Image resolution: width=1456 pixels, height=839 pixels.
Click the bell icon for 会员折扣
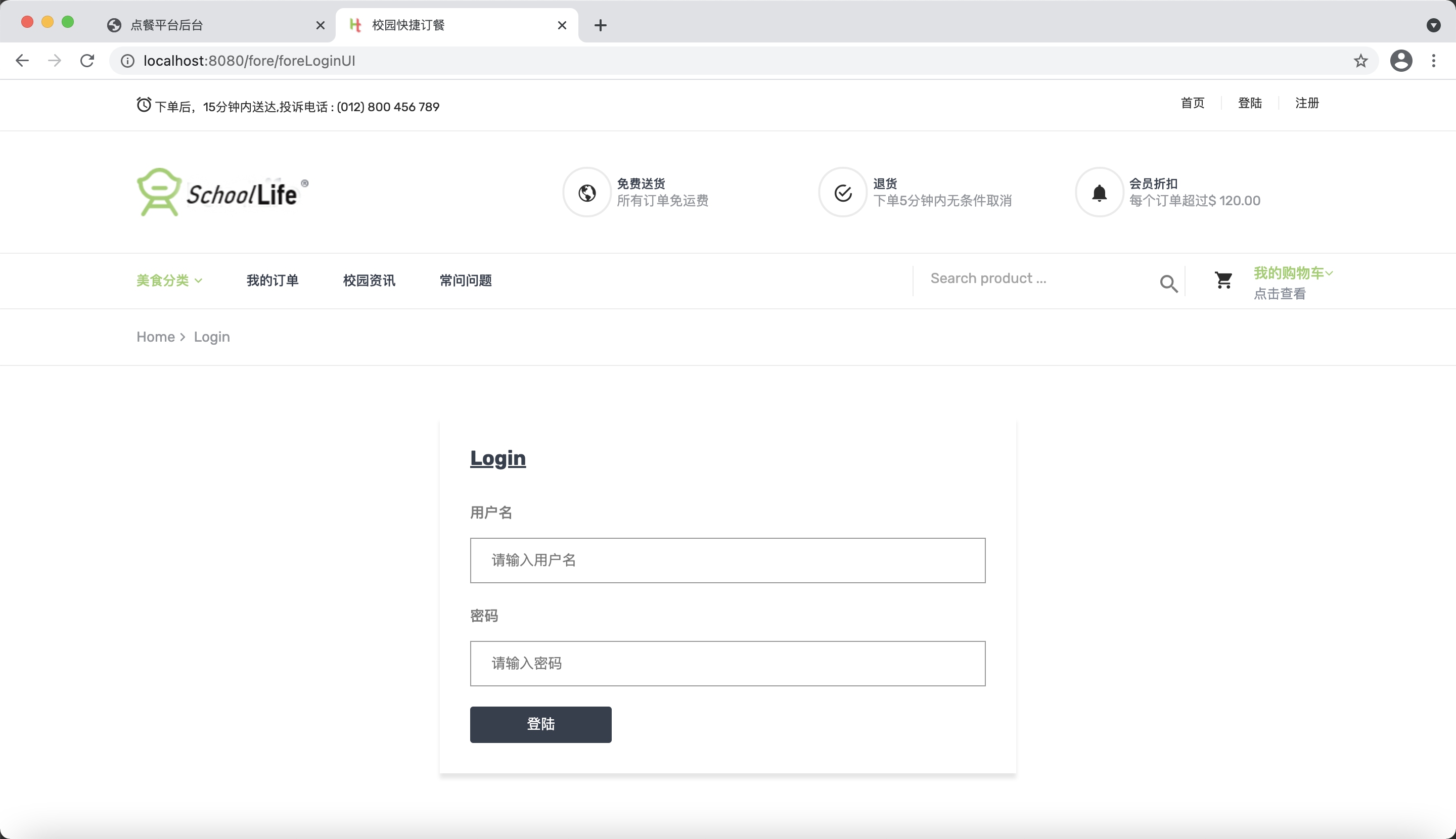point(1099,193)
